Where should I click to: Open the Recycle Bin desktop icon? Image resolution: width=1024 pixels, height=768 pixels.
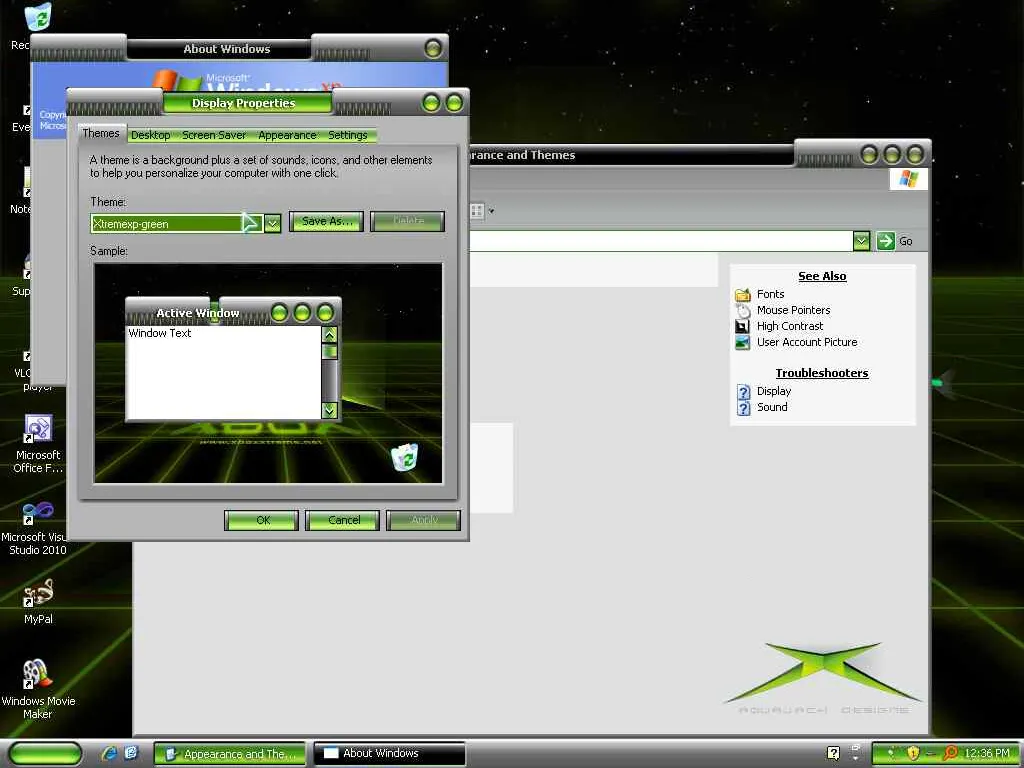[x=37, y=16]
